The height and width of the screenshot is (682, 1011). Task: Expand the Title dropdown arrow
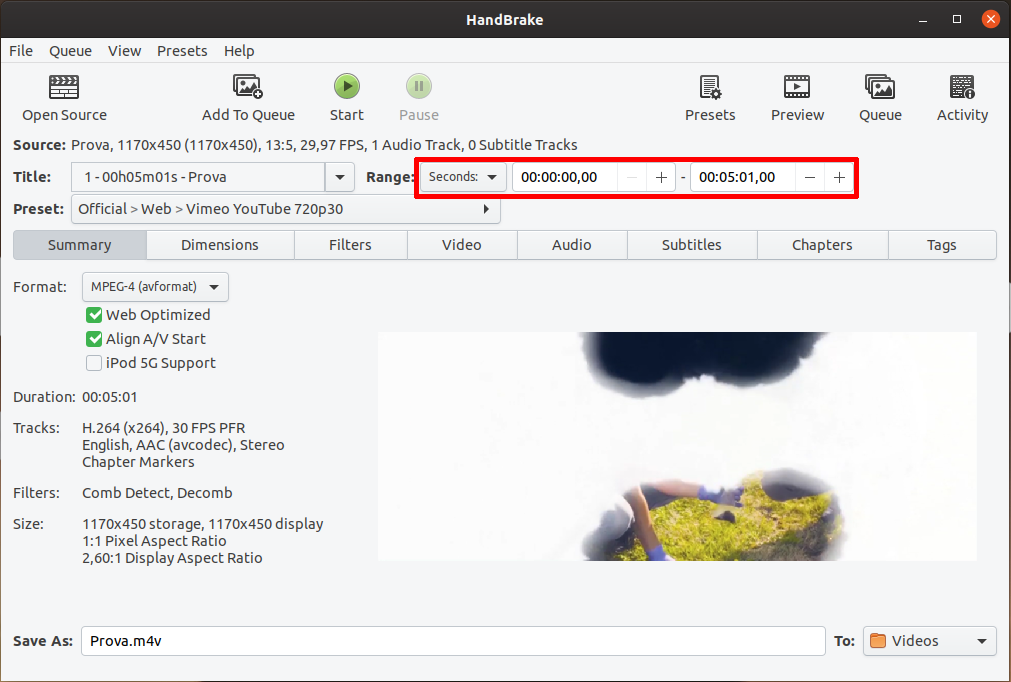click(x=340, y=177)
